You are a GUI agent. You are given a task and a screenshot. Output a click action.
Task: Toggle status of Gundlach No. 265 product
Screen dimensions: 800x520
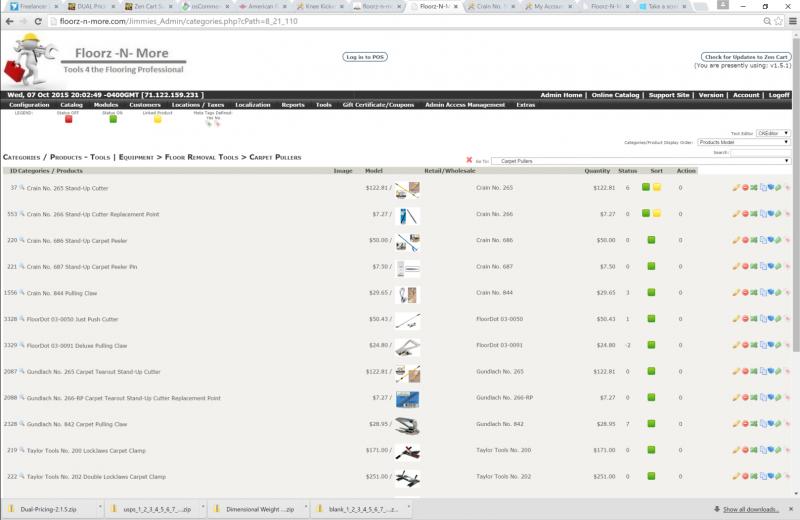(x=652, y=371)
